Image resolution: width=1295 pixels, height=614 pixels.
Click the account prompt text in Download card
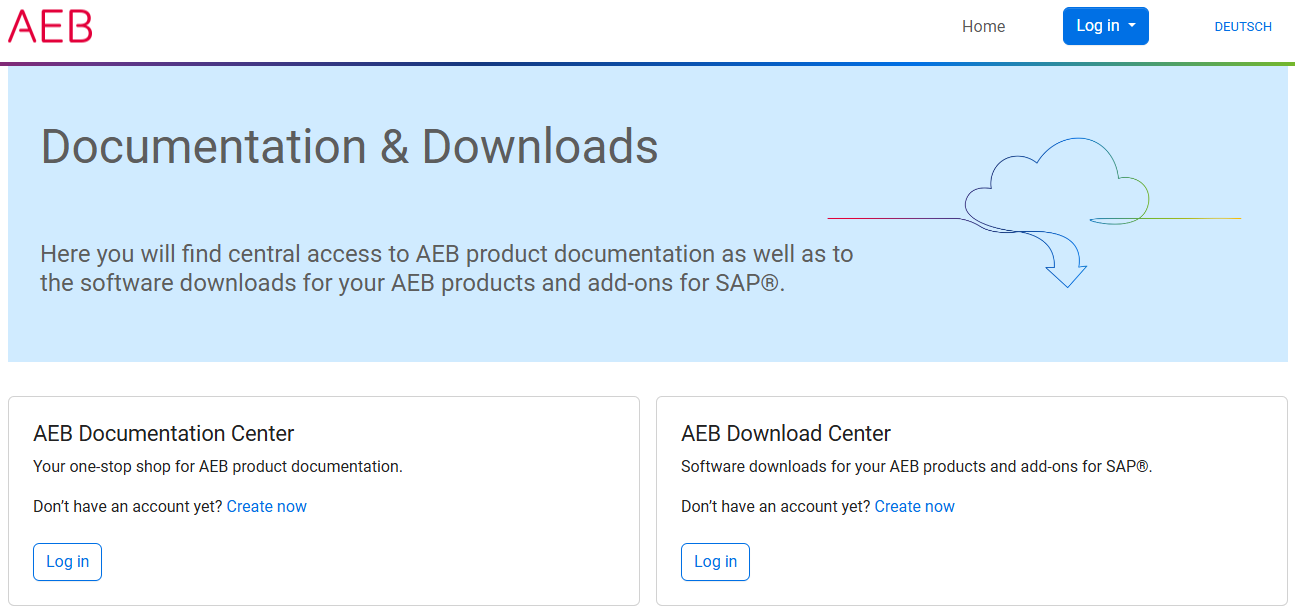[776, 506]
